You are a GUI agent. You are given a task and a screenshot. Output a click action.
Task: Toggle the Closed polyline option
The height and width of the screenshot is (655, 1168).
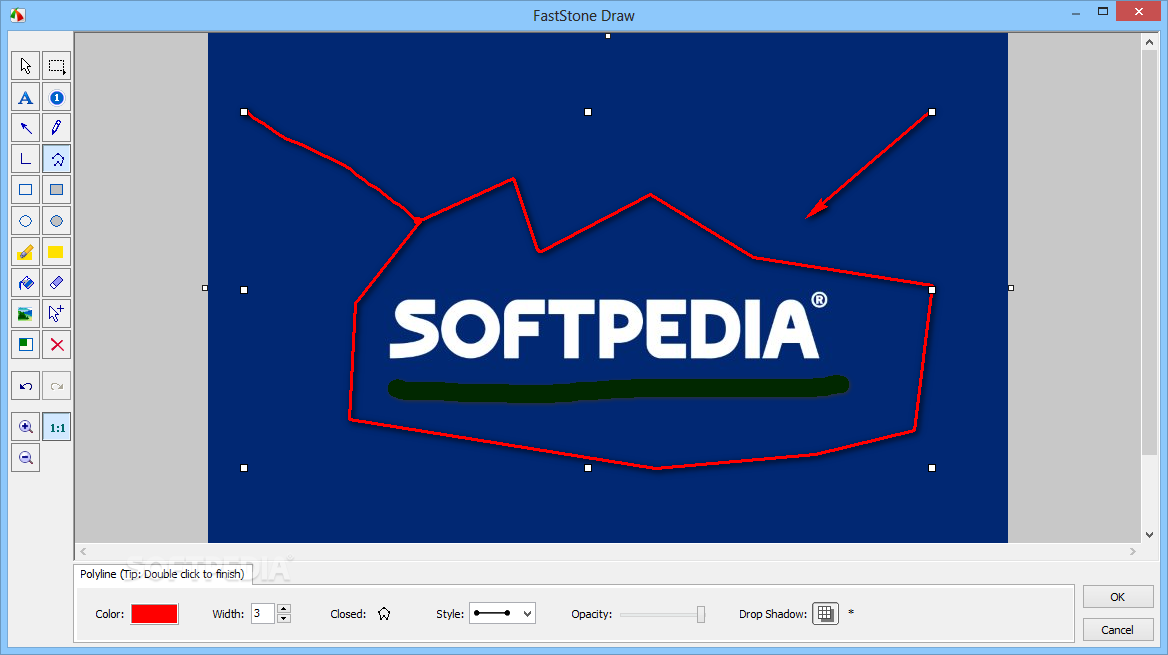point(384,613)
